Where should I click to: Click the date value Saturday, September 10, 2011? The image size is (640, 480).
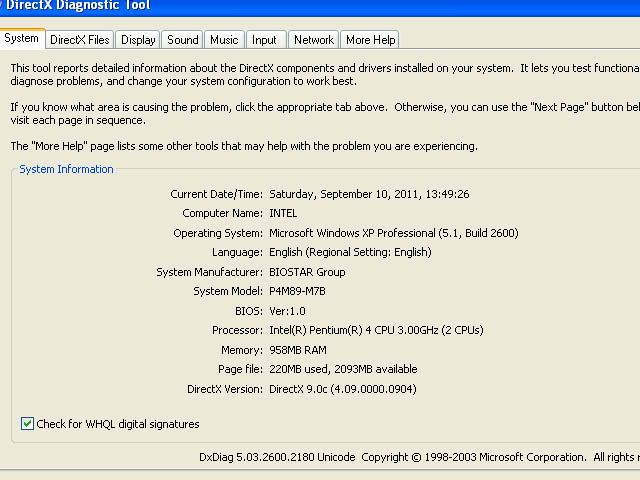click(369, 194)
